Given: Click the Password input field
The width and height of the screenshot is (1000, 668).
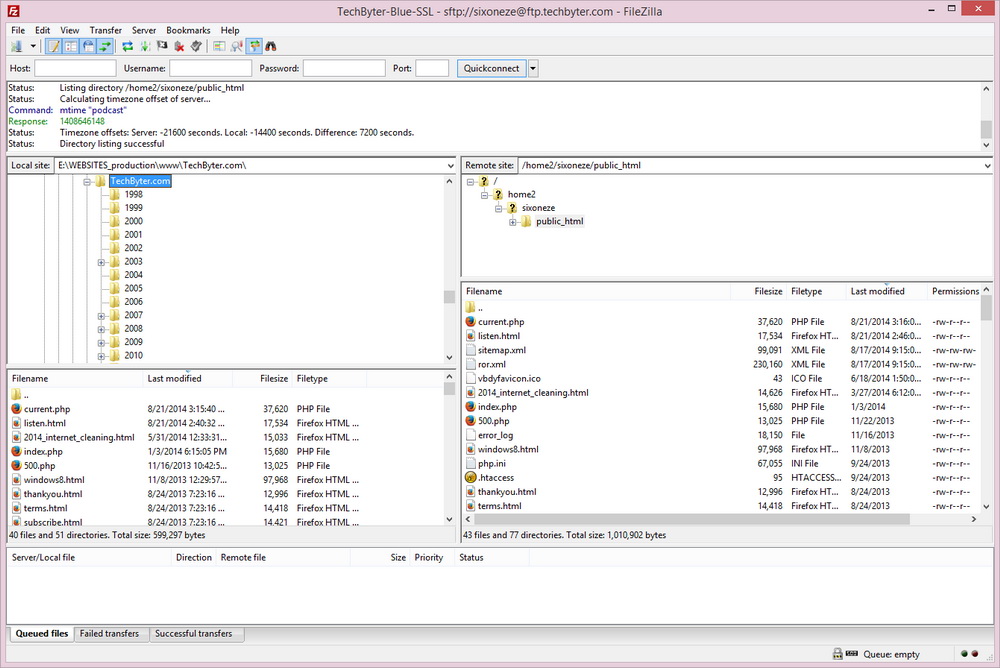Looking at the screenshot, I should click(344, 68).
